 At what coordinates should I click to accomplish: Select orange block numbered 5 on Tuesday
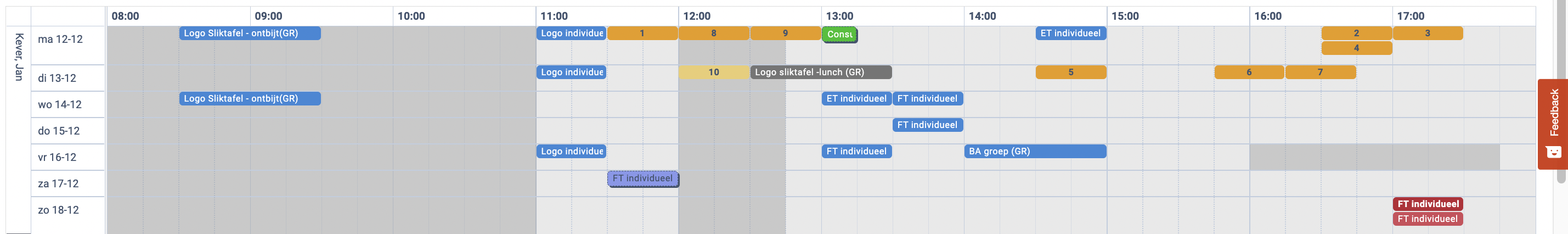point(1071,73)
